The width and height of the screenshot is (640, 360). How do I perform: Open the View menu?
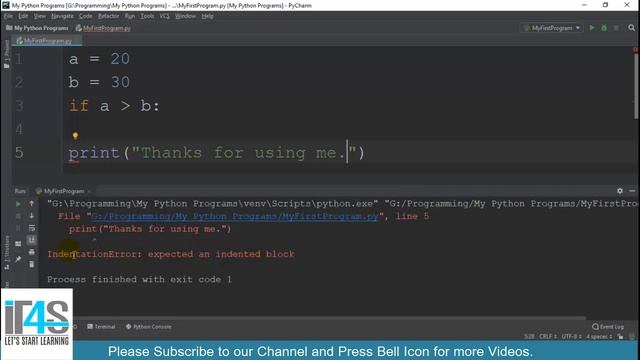[40, 16]
